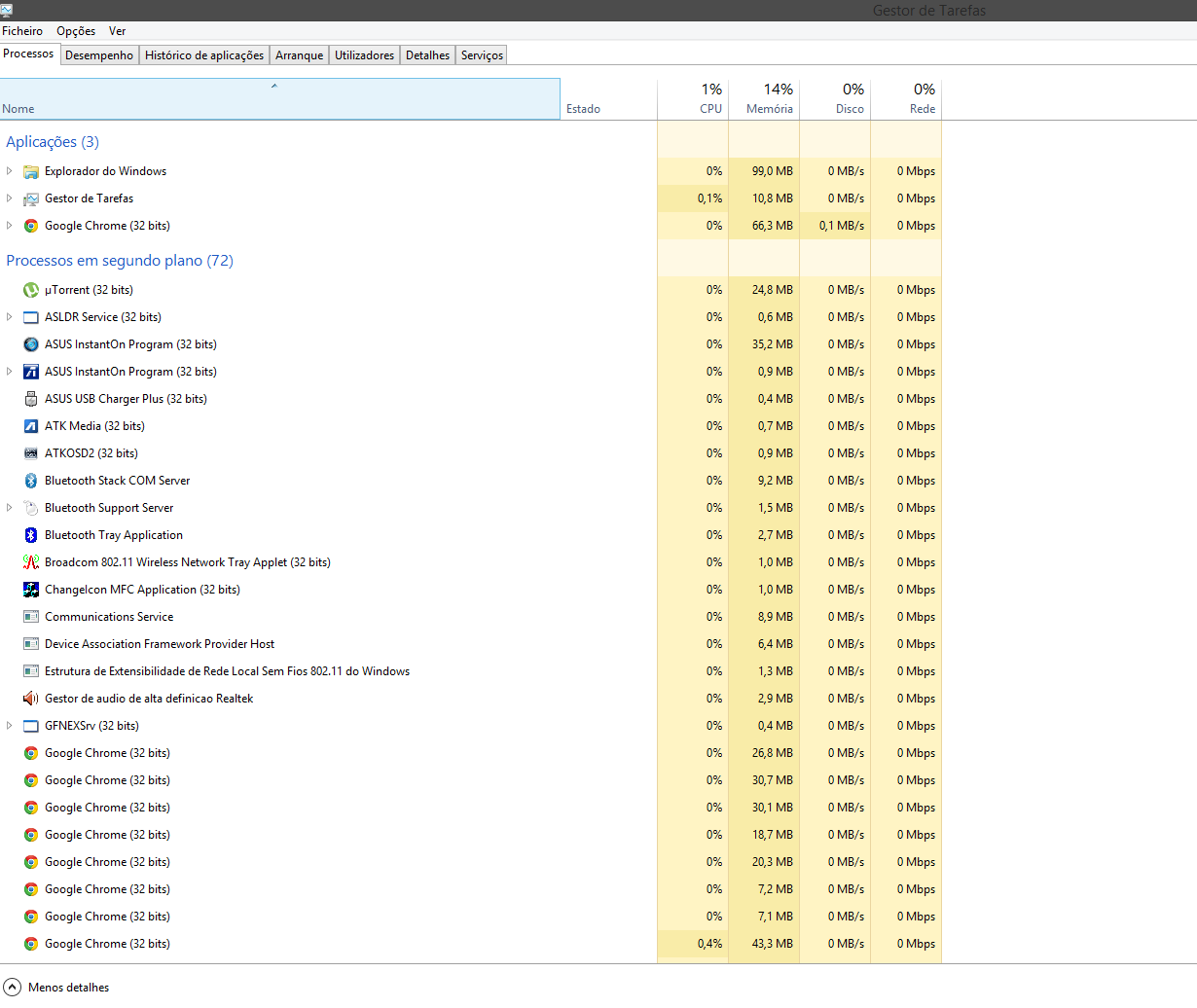Expand the ASLDR Service process group

(x=10, y=317)
